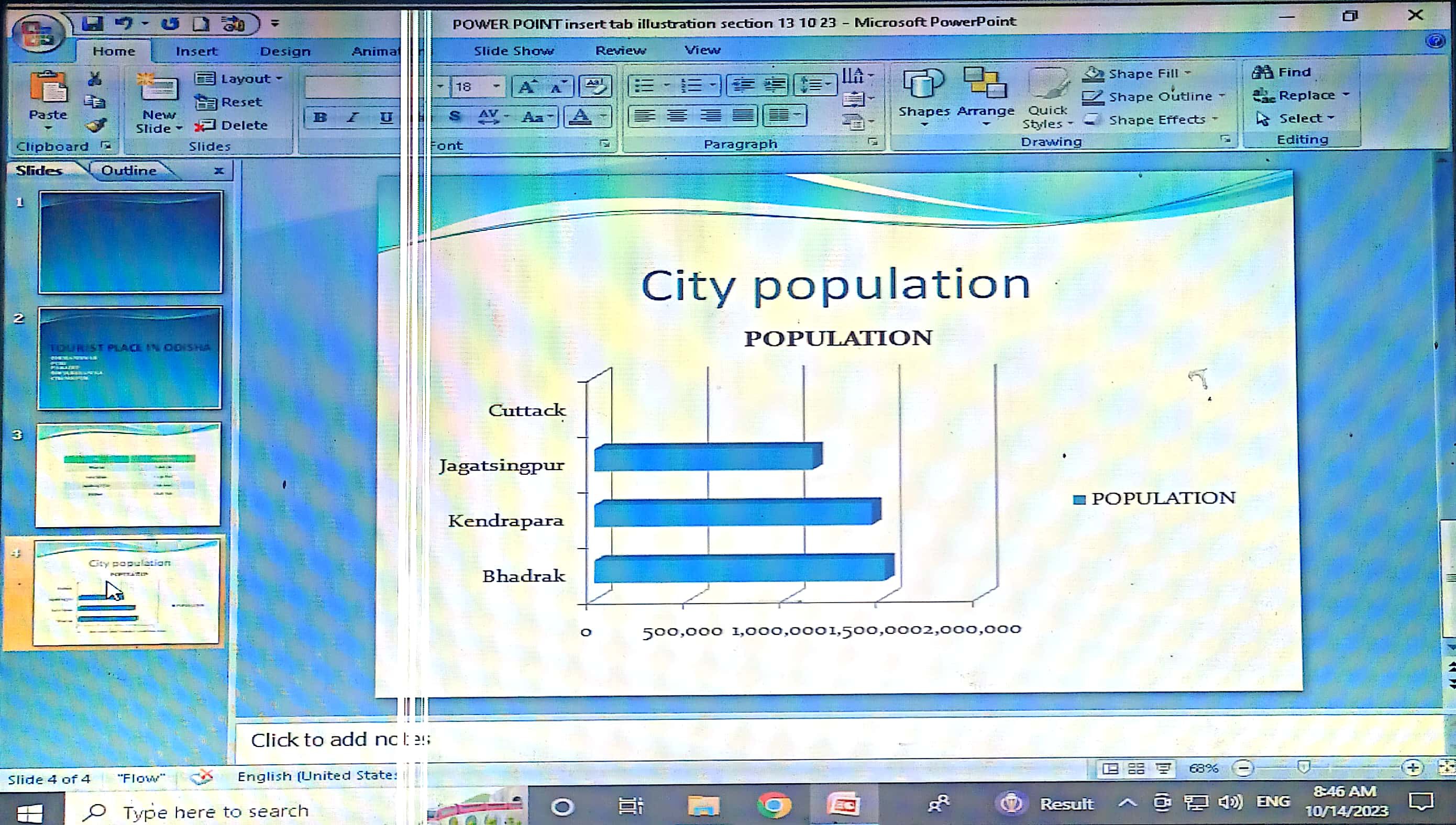The height and width of the screenshot is (825, 1456).
Task: Click the Increase Font Size icon
Action: tap(527, 87)
